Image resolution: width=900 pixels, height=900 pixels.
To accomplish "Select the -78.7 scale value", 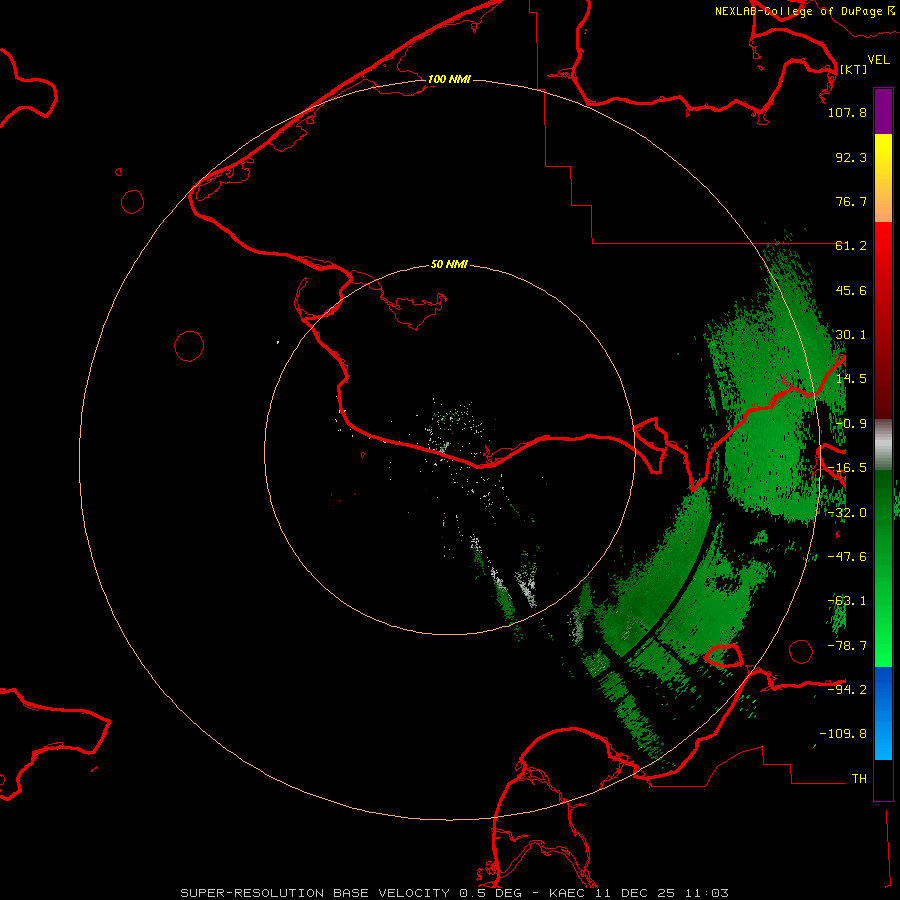I will (847, 646).
